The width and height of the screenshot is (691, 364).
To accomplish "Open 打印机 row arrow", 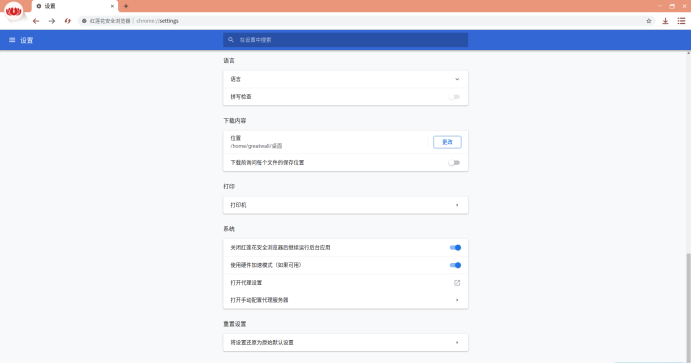I will (x=457, y=205).
